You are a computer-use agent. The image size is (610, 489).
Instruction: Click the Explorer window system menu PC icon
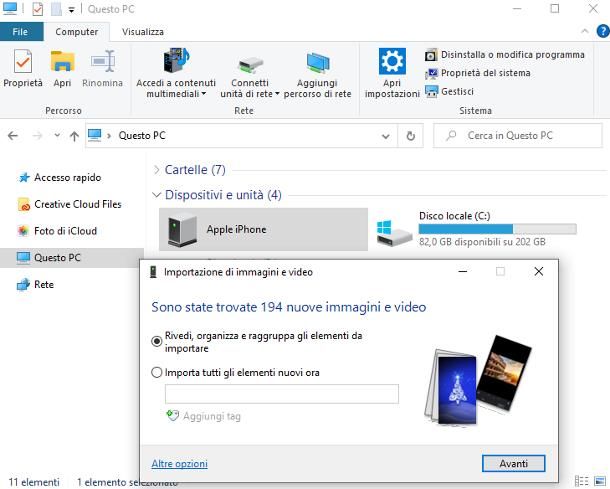10,9
